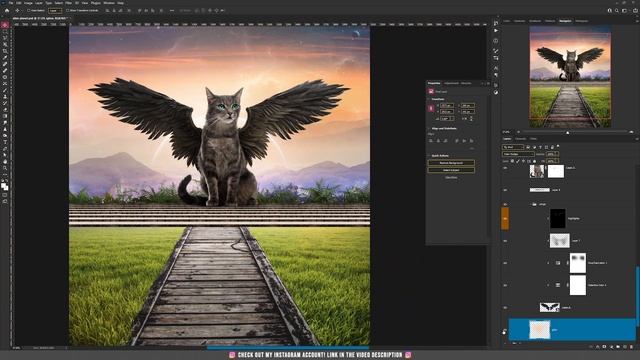Image resolution: width=640 pixels, height=360 pixels.
Task: Toggle Show Transform Controls checkbox
Action: pos(67,10)
